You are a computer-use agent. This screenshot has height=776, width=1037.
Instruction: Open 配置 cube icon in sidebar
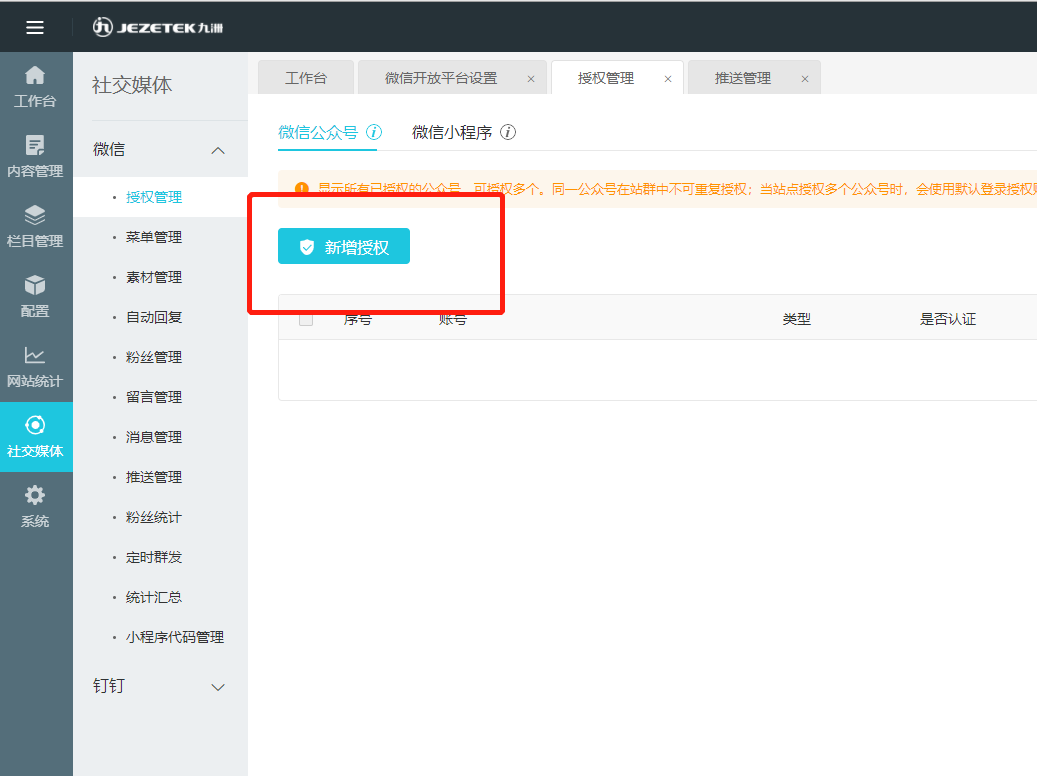tap(35, 286)
